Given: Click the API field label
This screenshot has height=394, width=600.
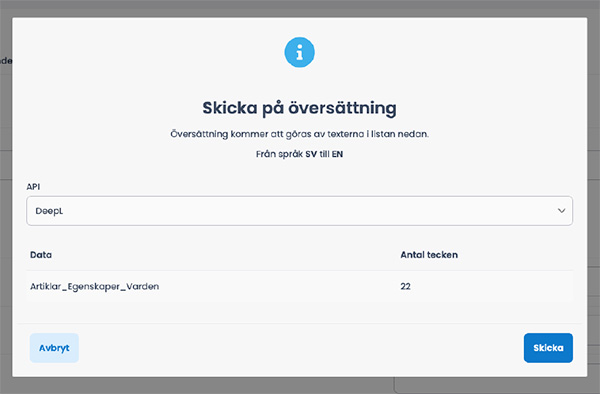Looking at the screenshot, I should tap(33, 187).
